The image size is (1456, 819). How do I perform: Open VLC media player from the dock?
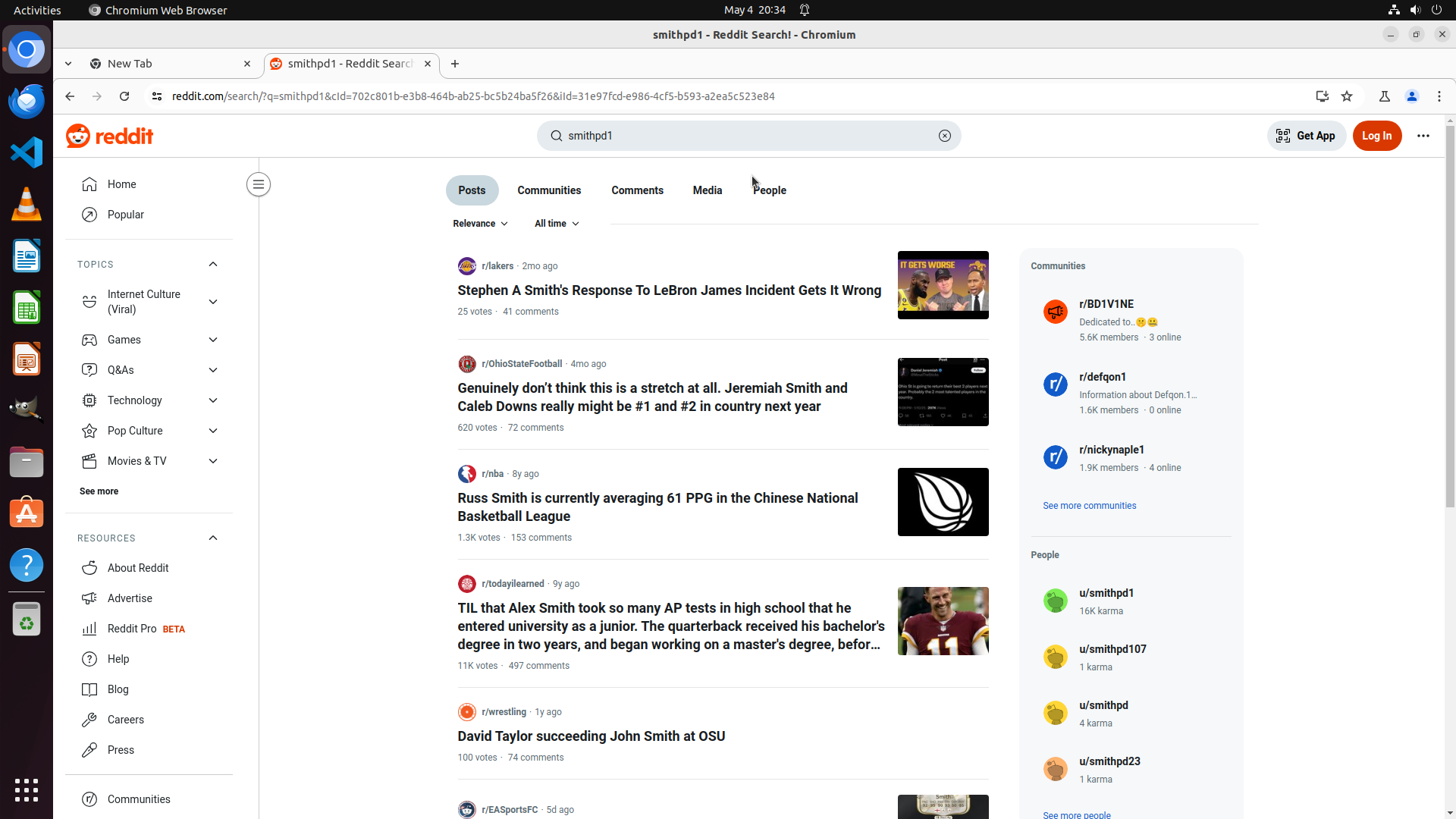pos(27,204)
